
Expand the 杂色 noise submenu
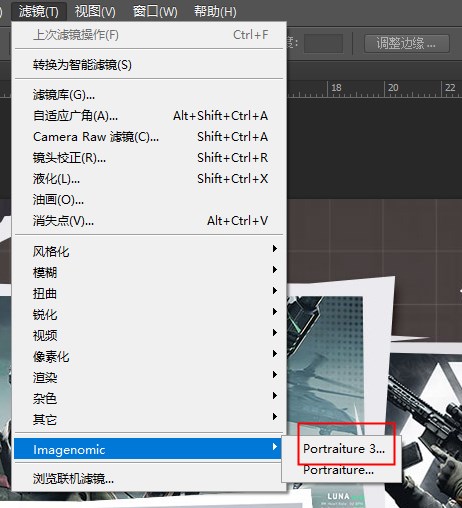[149, 398]
